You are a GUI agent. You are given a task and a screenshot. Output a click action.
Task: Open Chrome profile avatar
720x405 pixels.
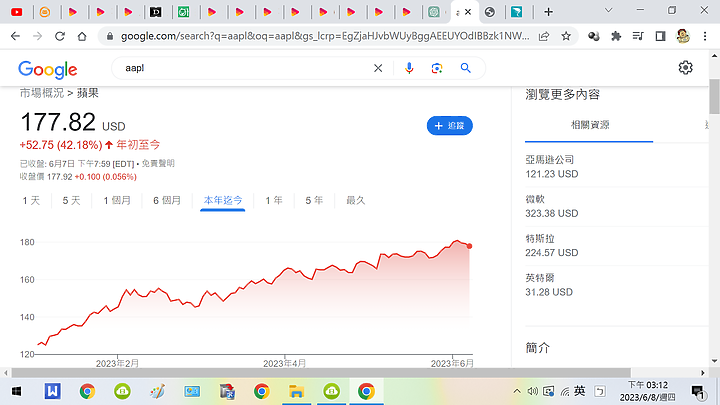pos(683,36)
